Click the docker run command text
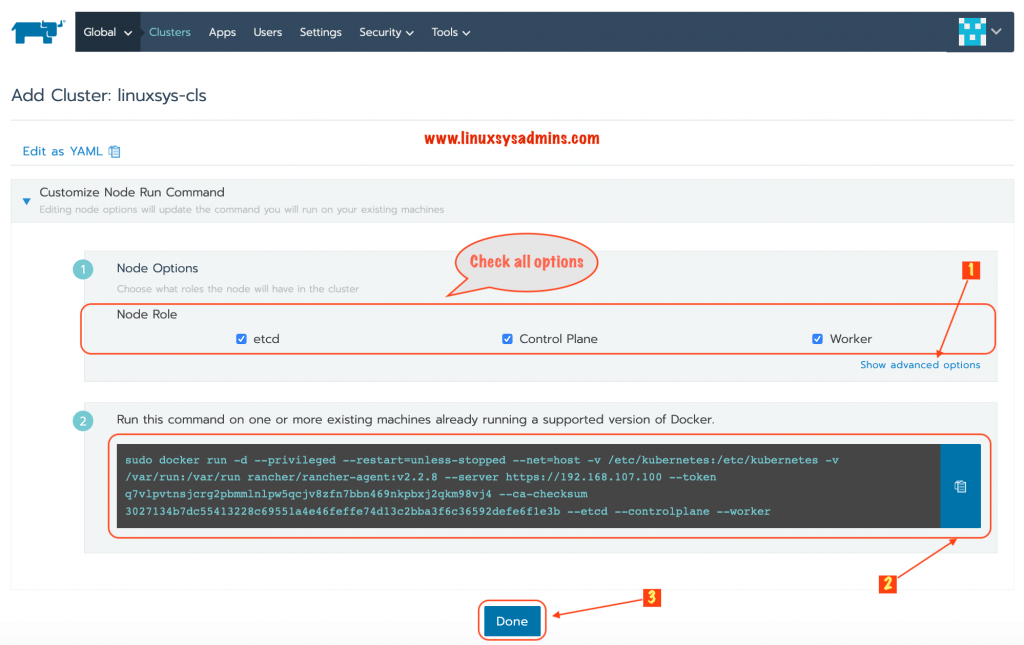Viewport: 1024px width, 645px height. [x=481, y=486]
